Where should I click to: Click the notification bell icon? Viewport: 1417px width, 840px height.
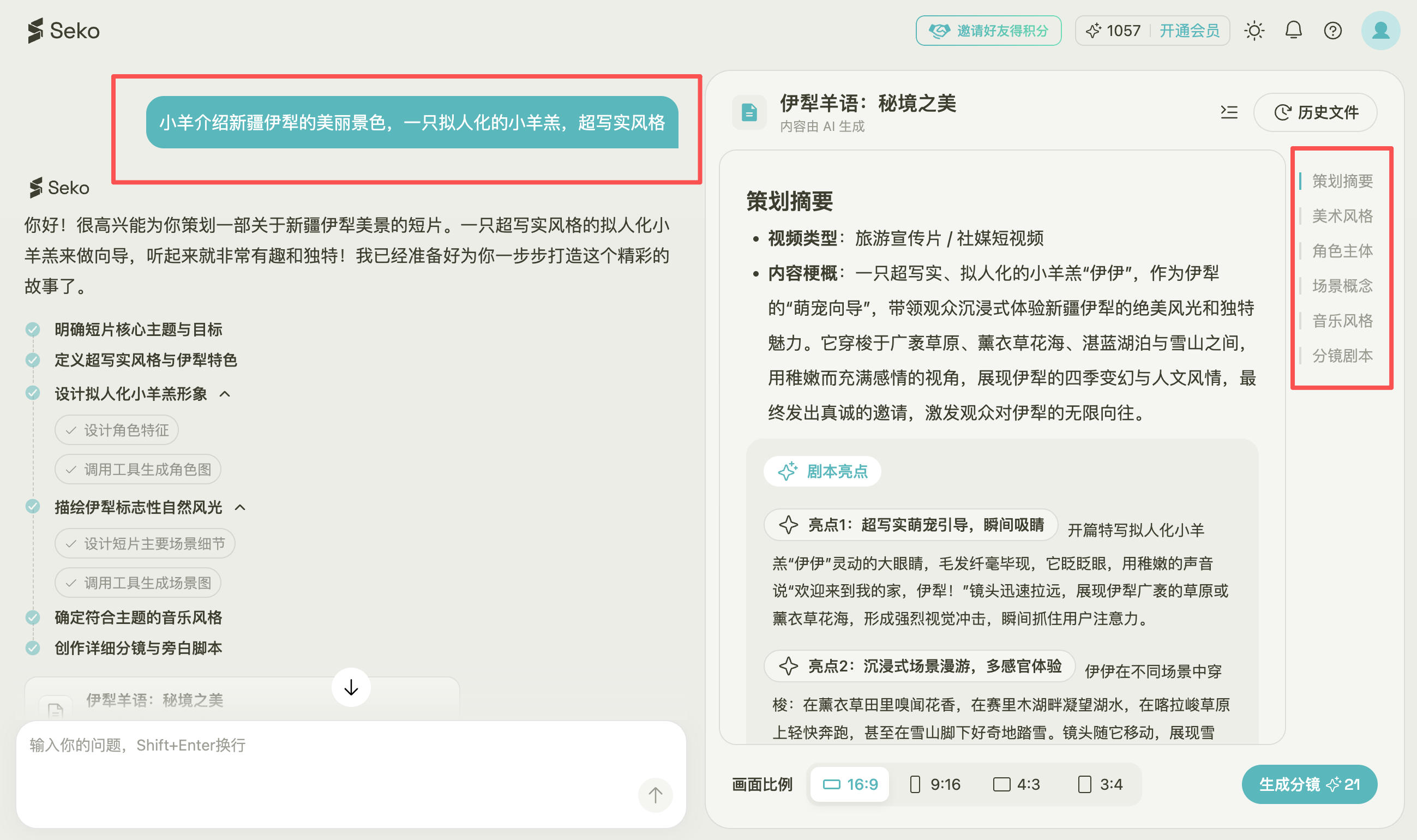pyautogui.click(x=1294, y=31)
